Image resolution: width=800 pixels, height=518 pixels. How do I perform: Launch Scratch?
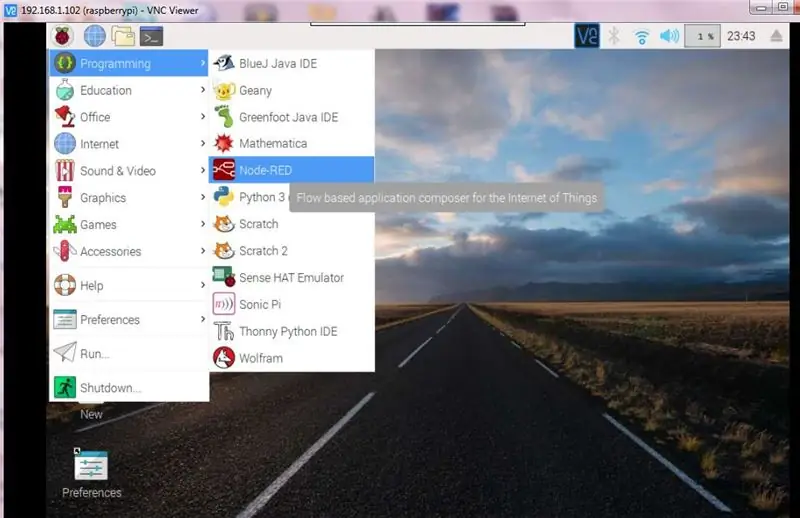[291, 224]
